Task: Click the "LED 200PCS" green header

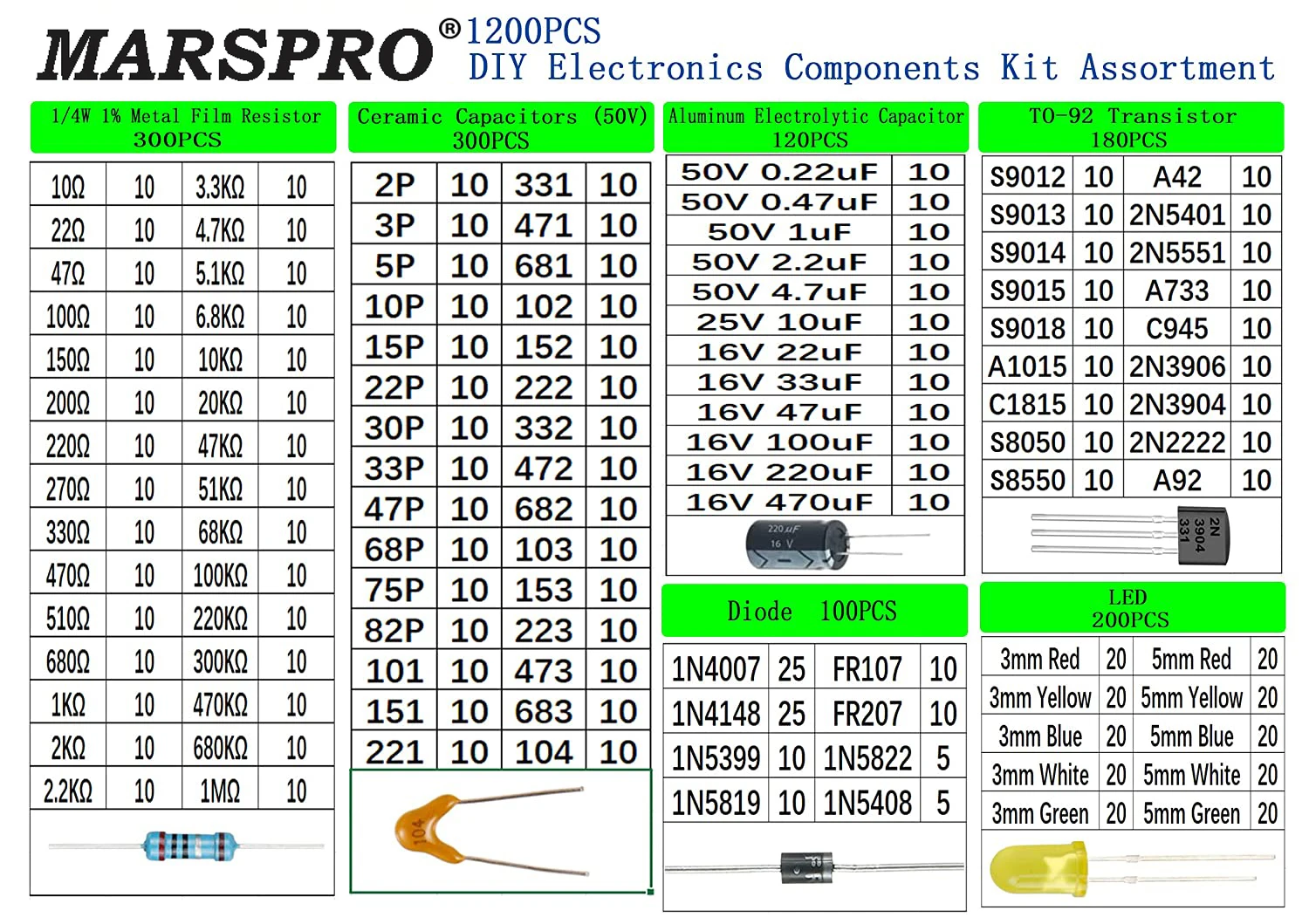Action: (x=1132, y=608)
